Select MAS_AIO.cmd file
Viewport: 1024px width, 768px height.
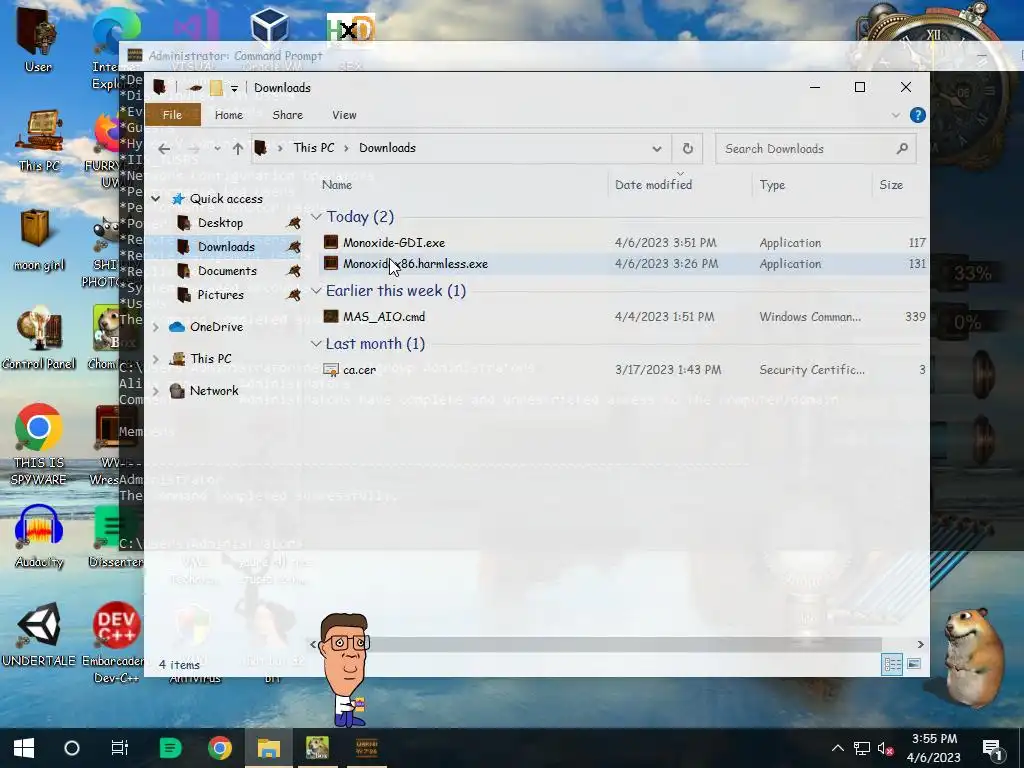click(x=624, y=317)
